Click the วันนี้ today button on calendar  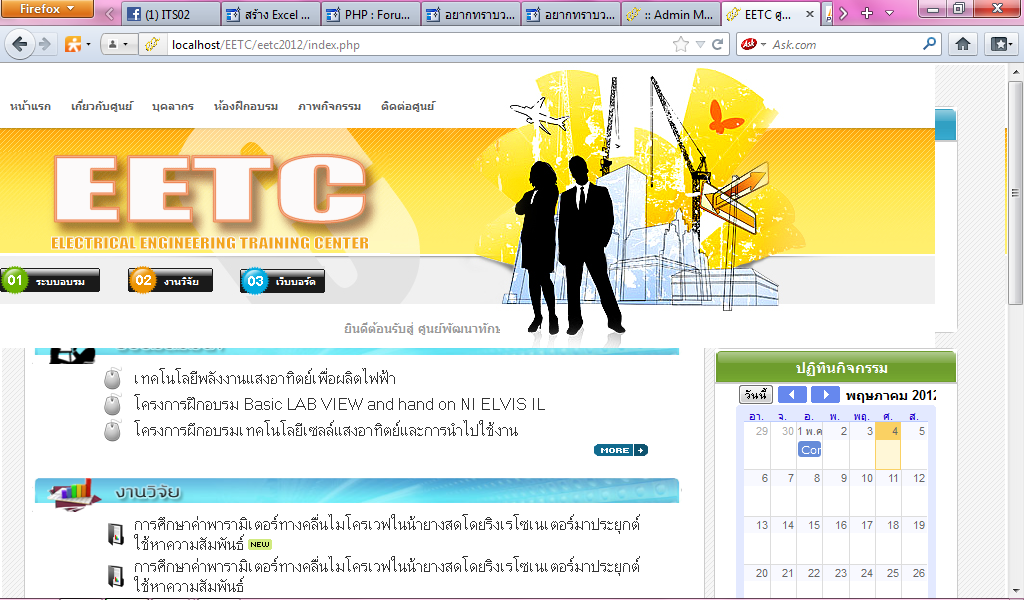(756, 394)
